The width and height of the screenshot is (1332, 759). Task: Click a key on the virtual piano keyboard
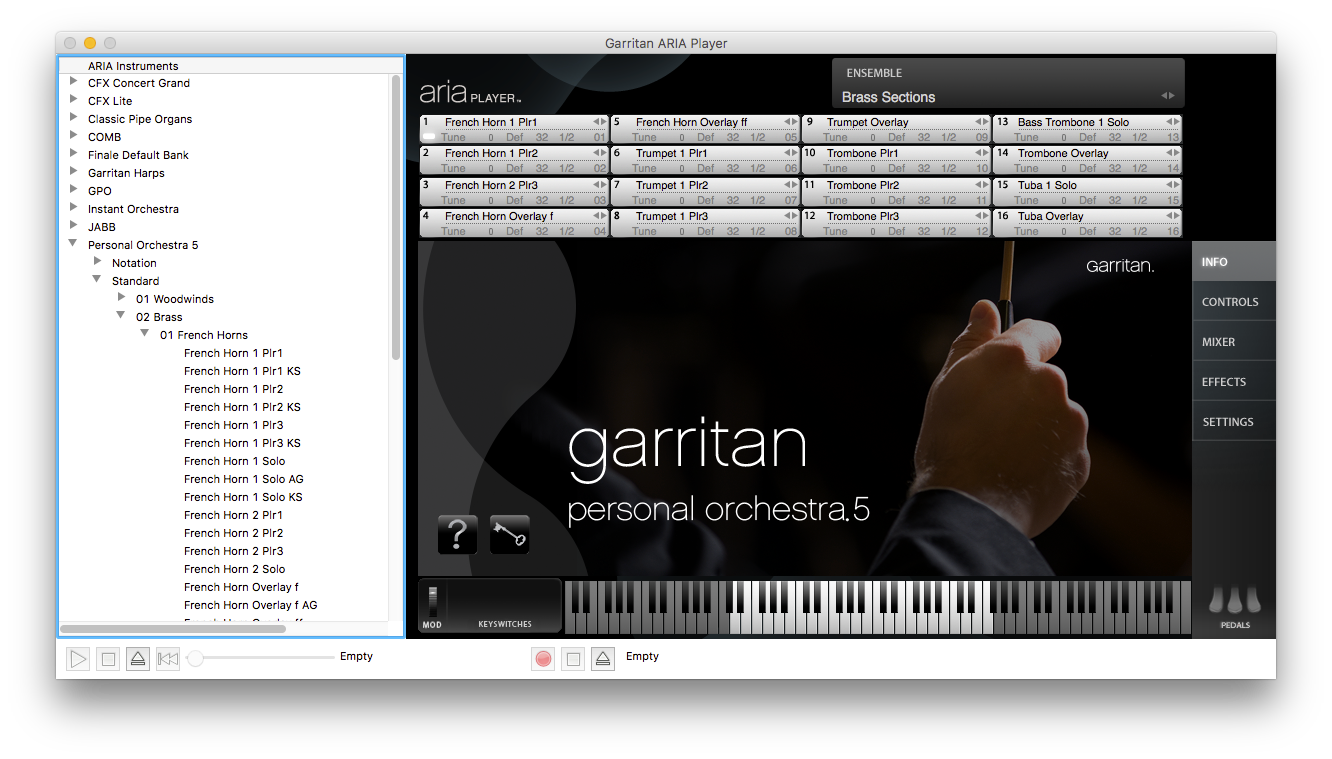click(877, 606)
